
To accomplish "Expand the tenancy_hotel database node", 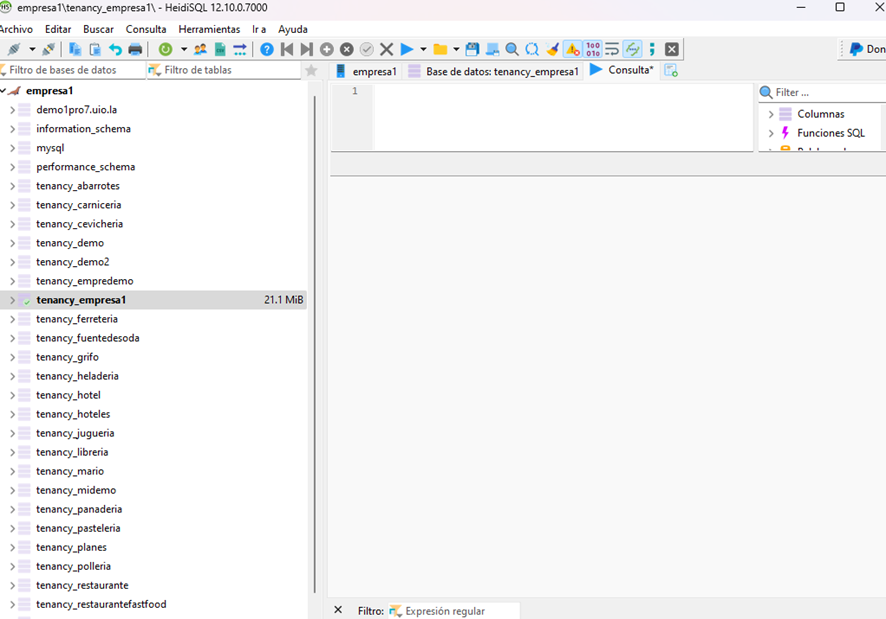I will pos(12,395).
